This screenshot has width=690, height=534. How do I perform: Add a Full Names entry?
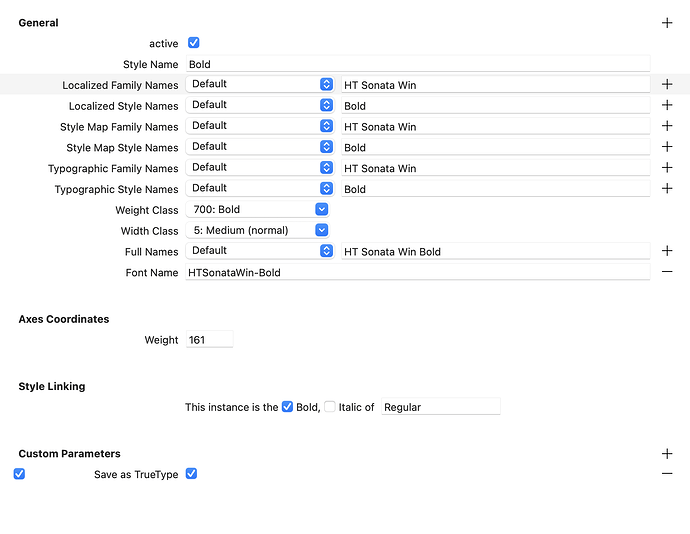pos(667,250)
